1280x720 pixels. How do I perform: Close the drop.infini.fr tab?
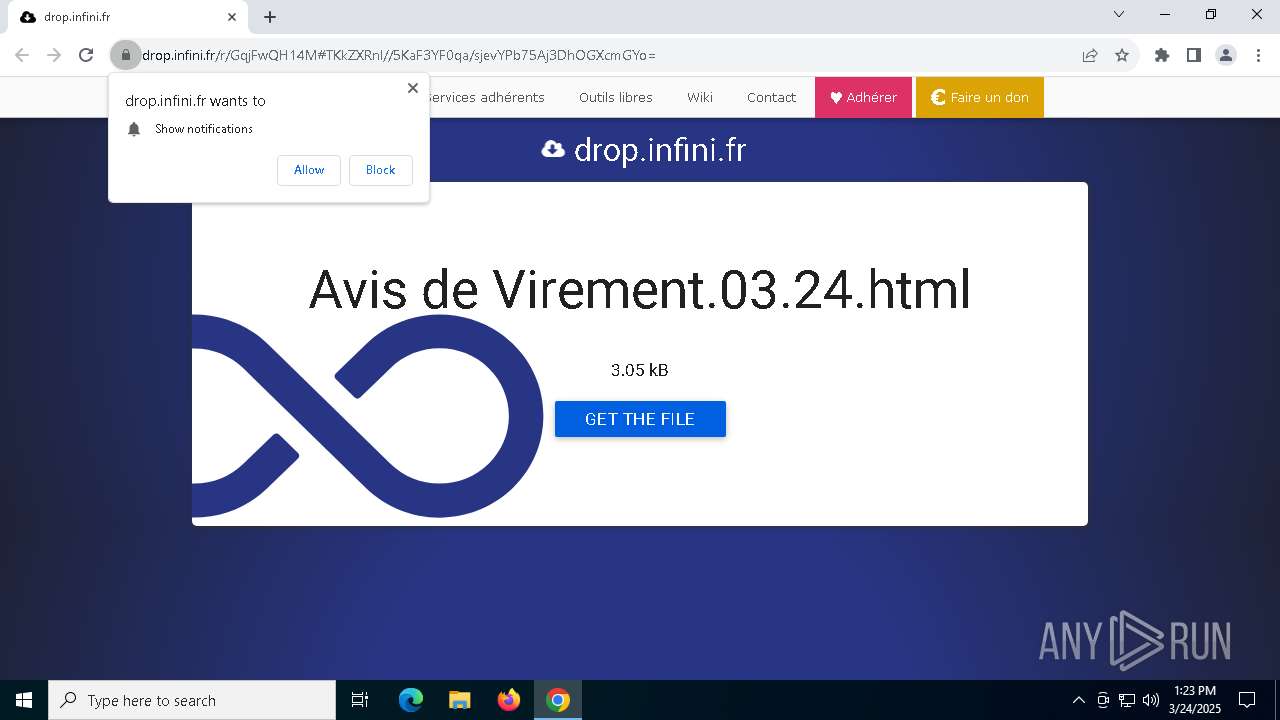pyautogui.click(x=232, y=17)
